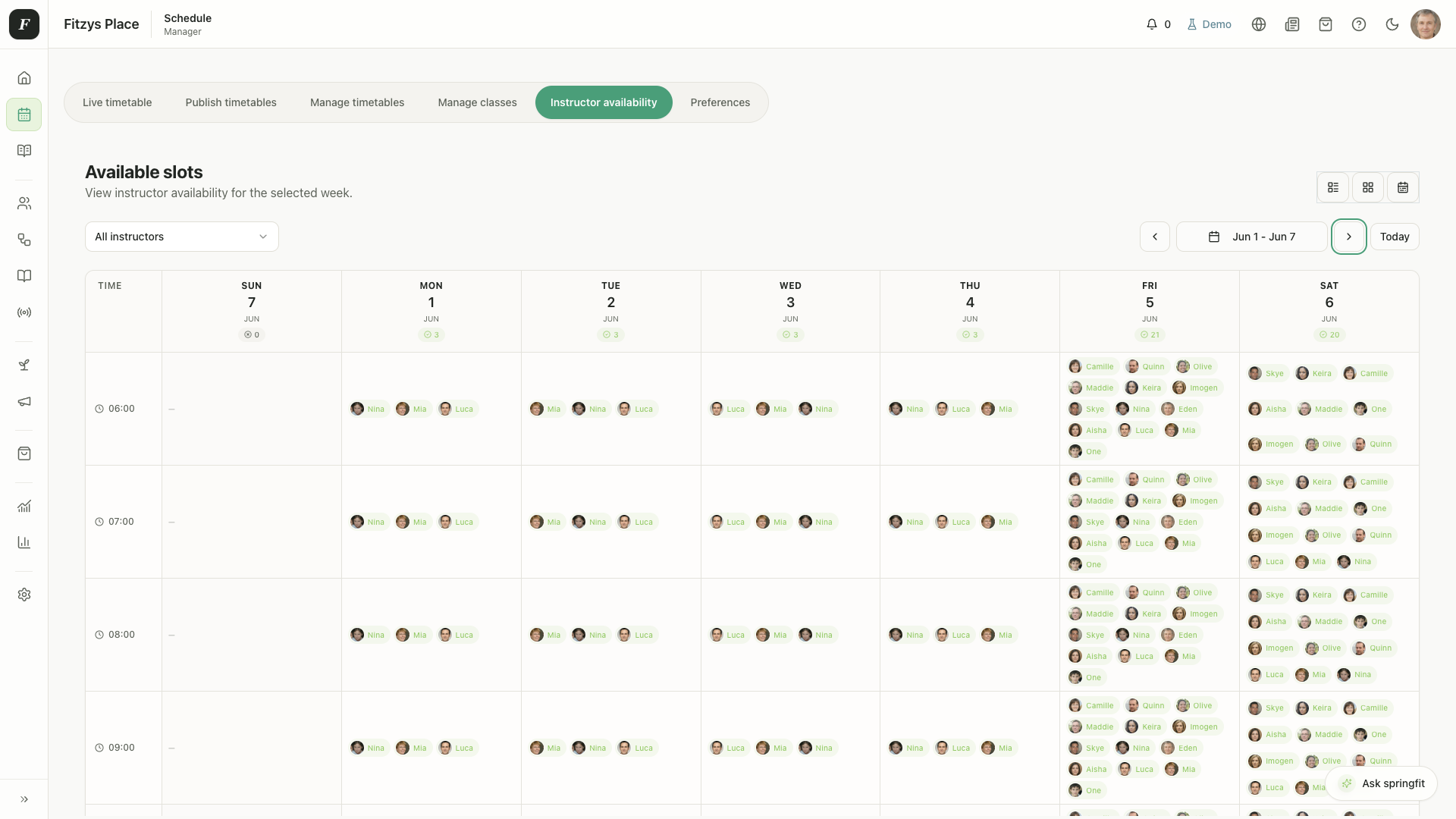Open Ask springfit assistant

[x=1382, y=783]
